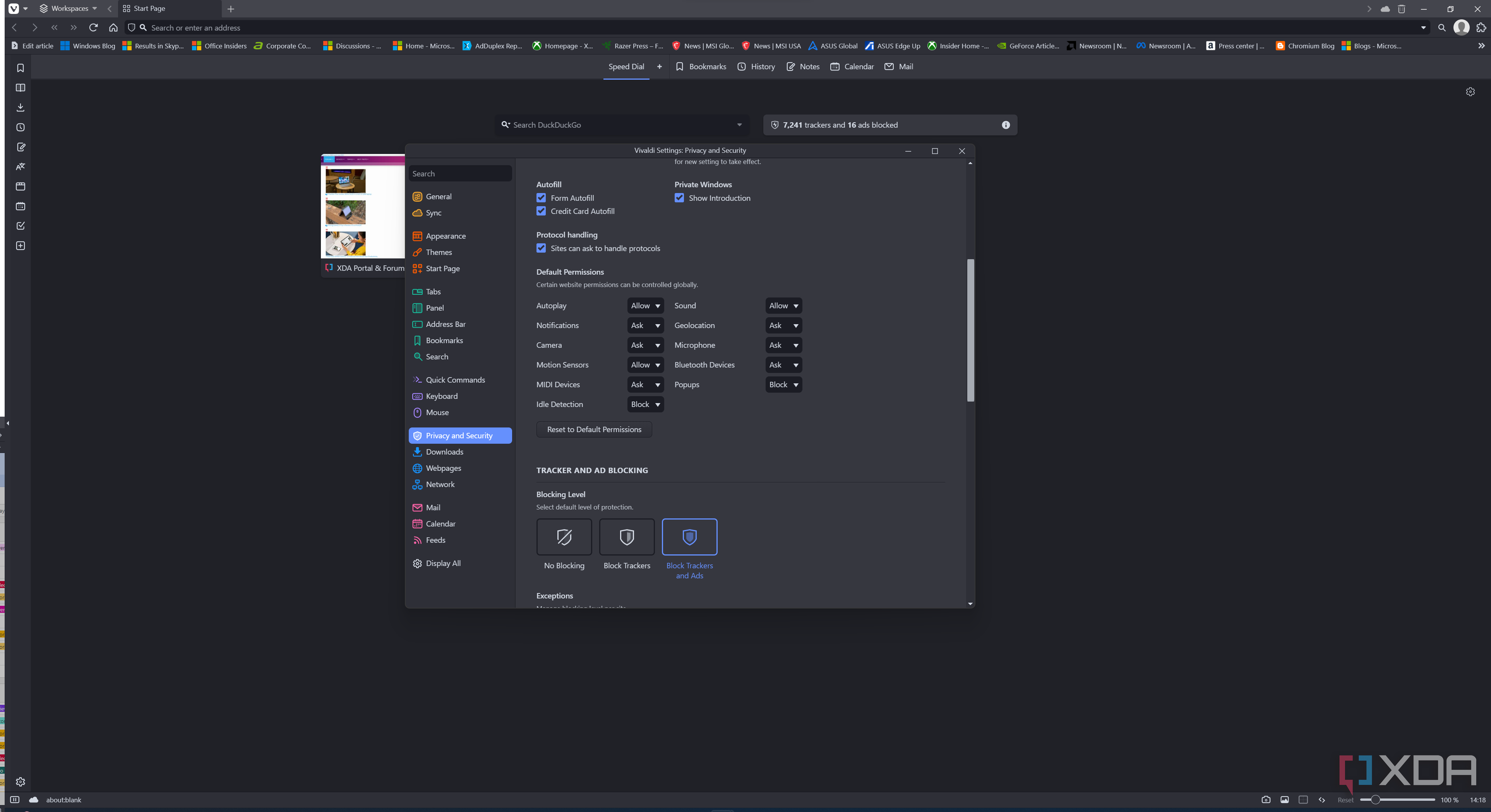This screenshot has height=812, width=1491.
Task: Open the Geolocation permission dropdown
Action: coord(784,325)
